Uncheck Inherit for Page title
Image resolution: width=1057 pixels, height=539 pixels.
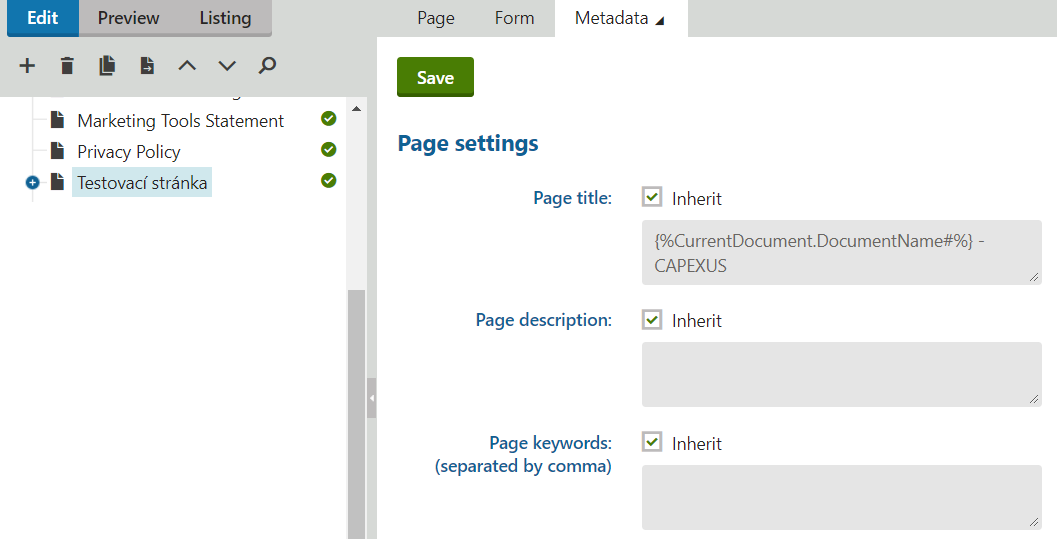[x=652, y=197]
